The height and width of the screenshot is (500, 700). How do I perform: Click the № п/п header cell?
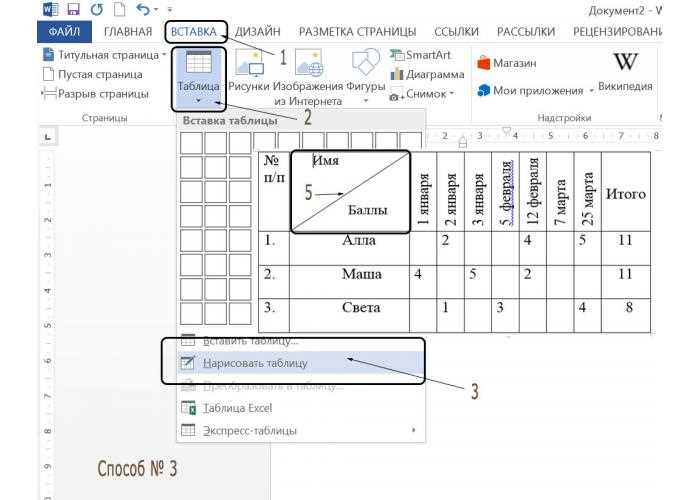pyautogui.click(x=274, y=192)
